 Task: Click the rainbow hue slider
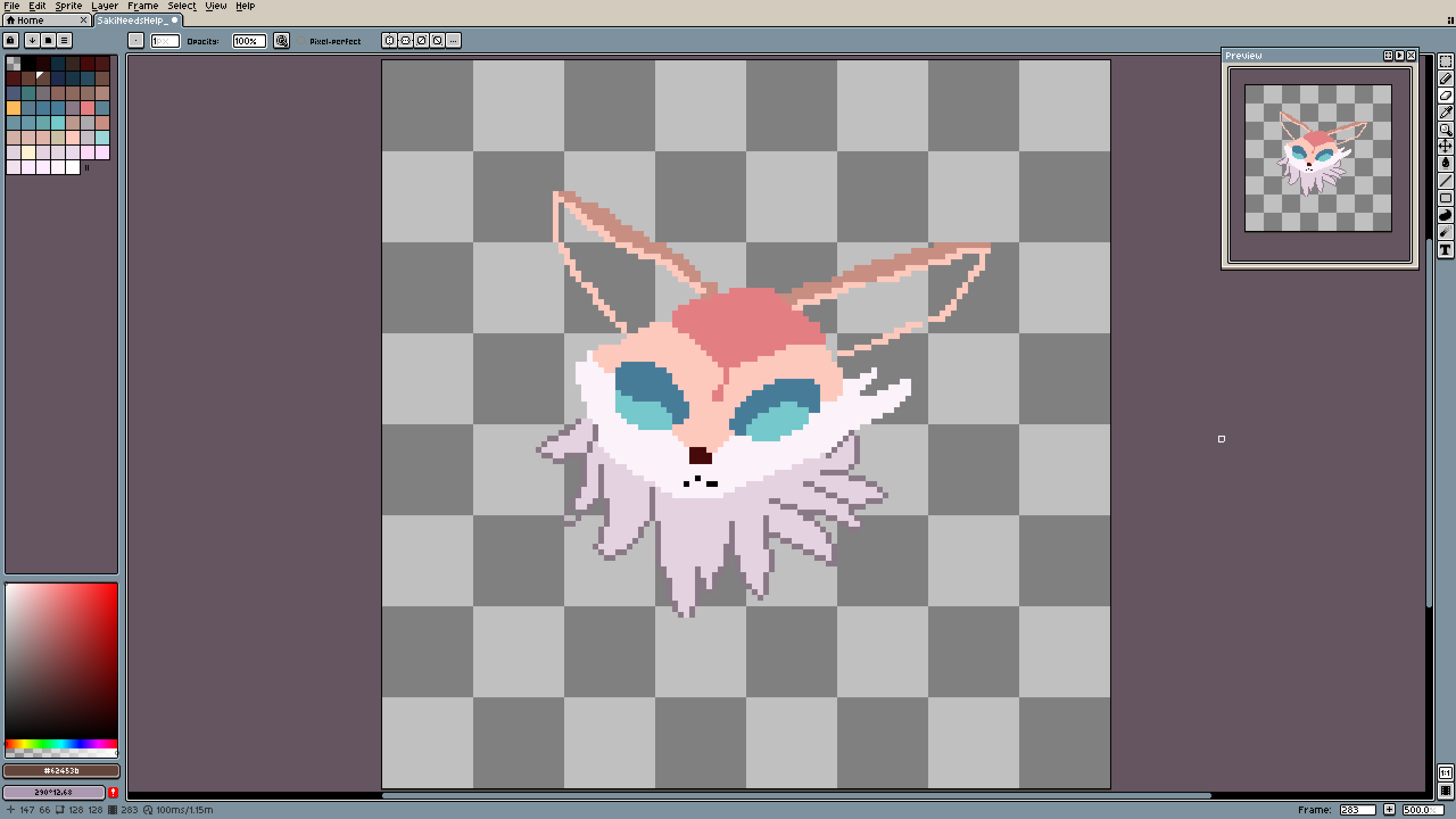click(61, 744)
